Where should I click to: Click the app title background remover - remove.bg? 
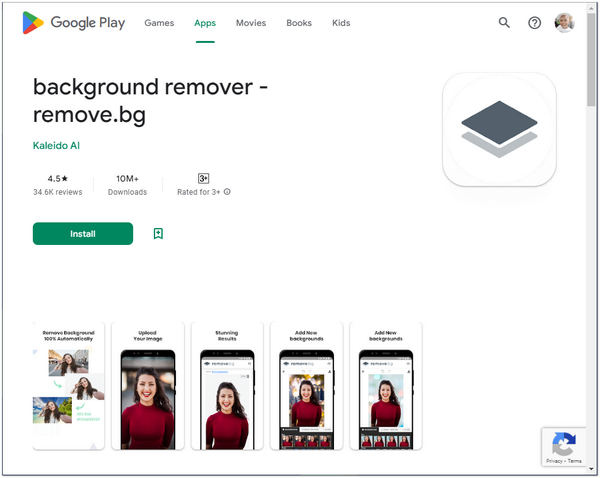click(x=150, y=100)
